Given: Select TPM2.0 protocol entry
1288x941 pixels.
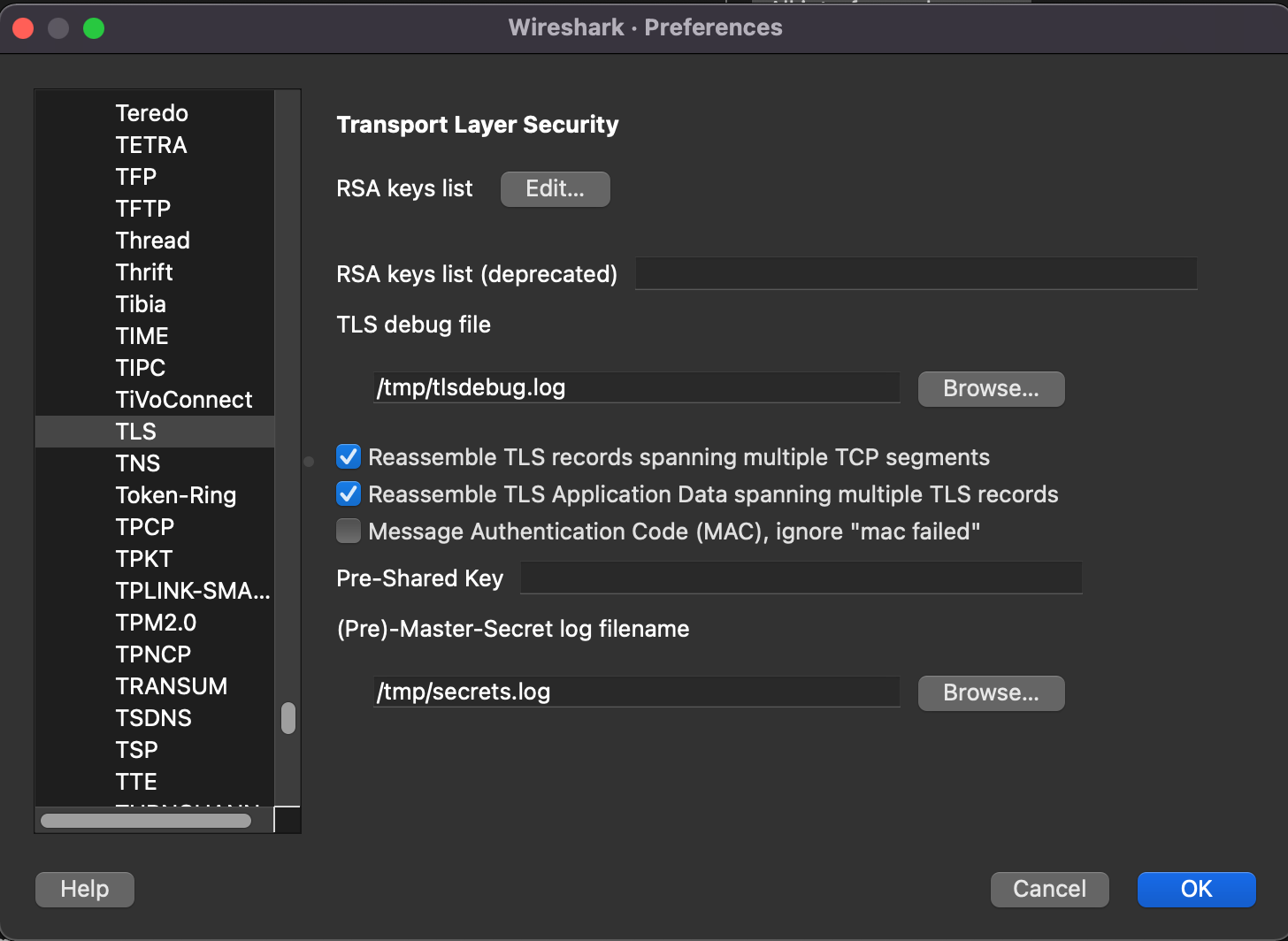Looking at the screenshot, I should [155, 623].
